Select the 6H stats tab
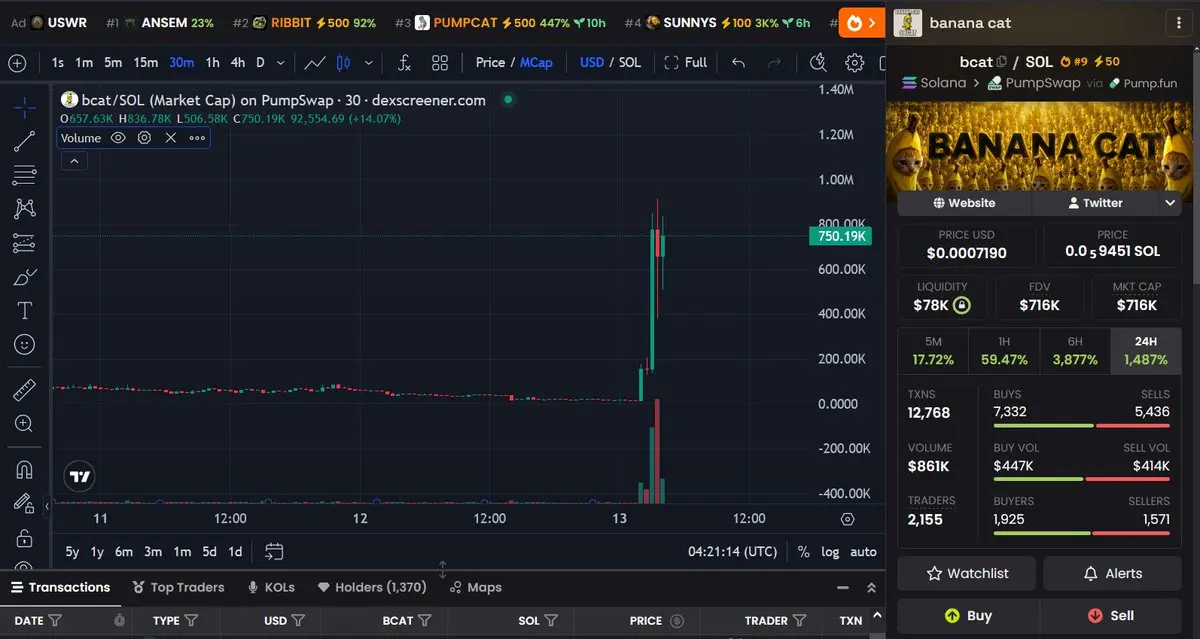 coord(1075,351)
